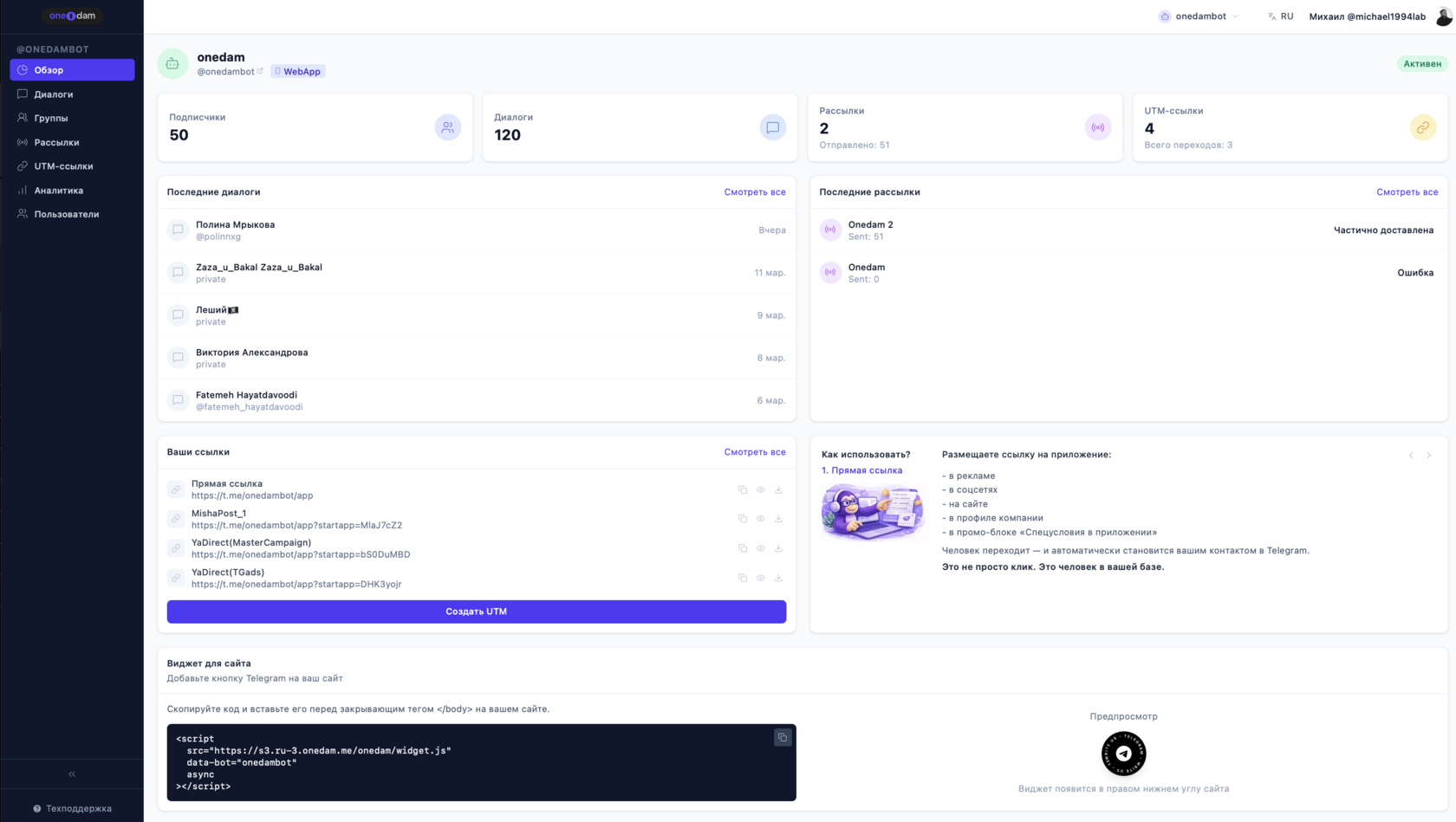Click the Рассылки broadcast card icon
This screenshot has width=1456, height=822.
(1097, 127)
